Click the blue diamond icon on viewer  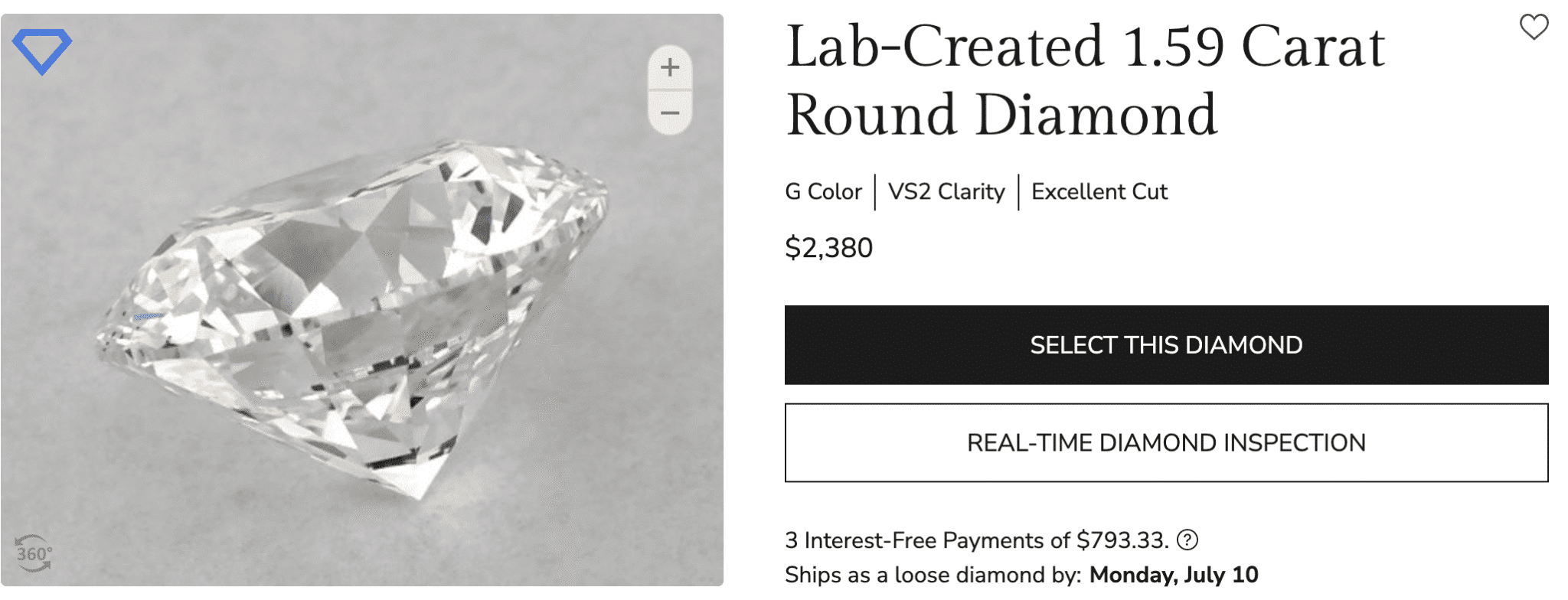pos(42,51)
